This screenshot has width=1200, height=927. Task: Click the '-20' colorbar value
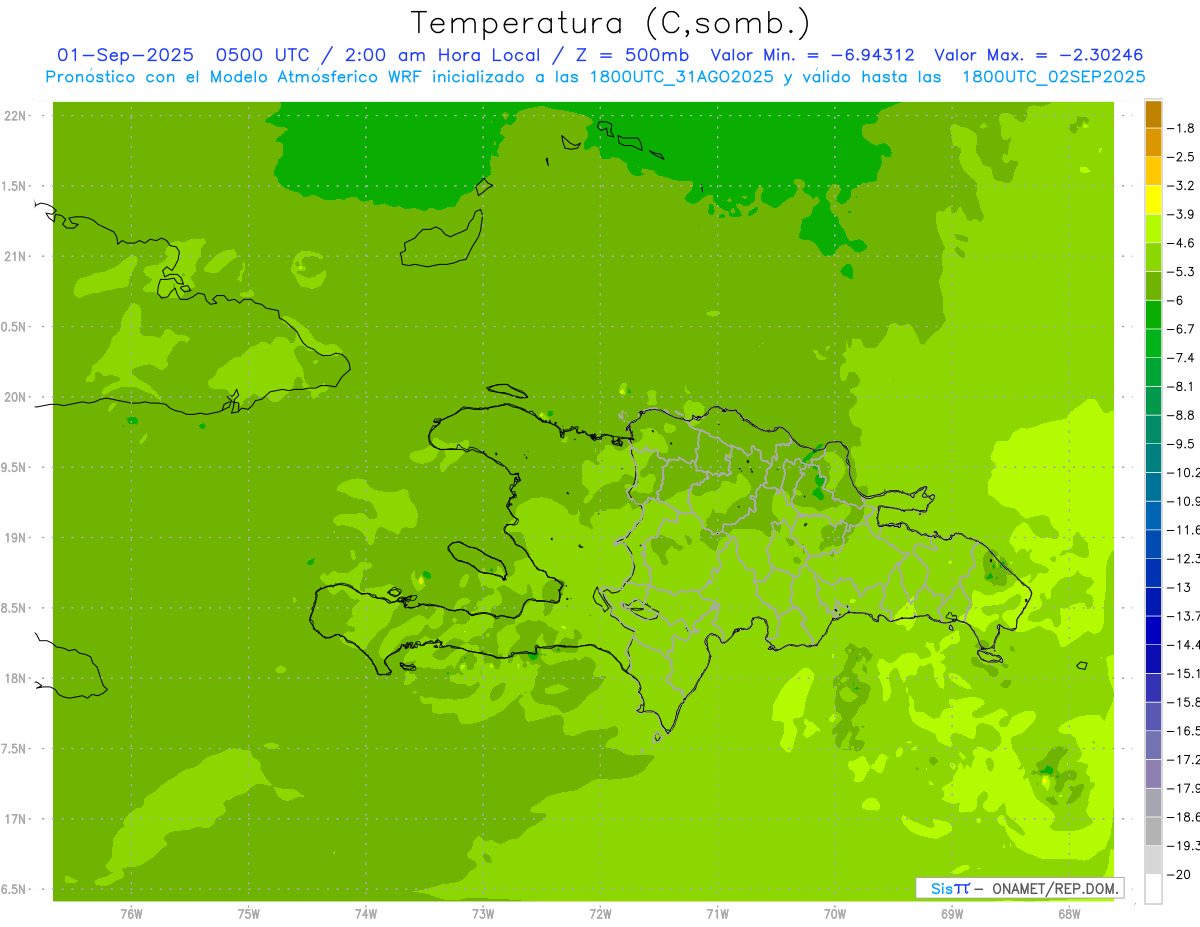tap(1178, 875)
